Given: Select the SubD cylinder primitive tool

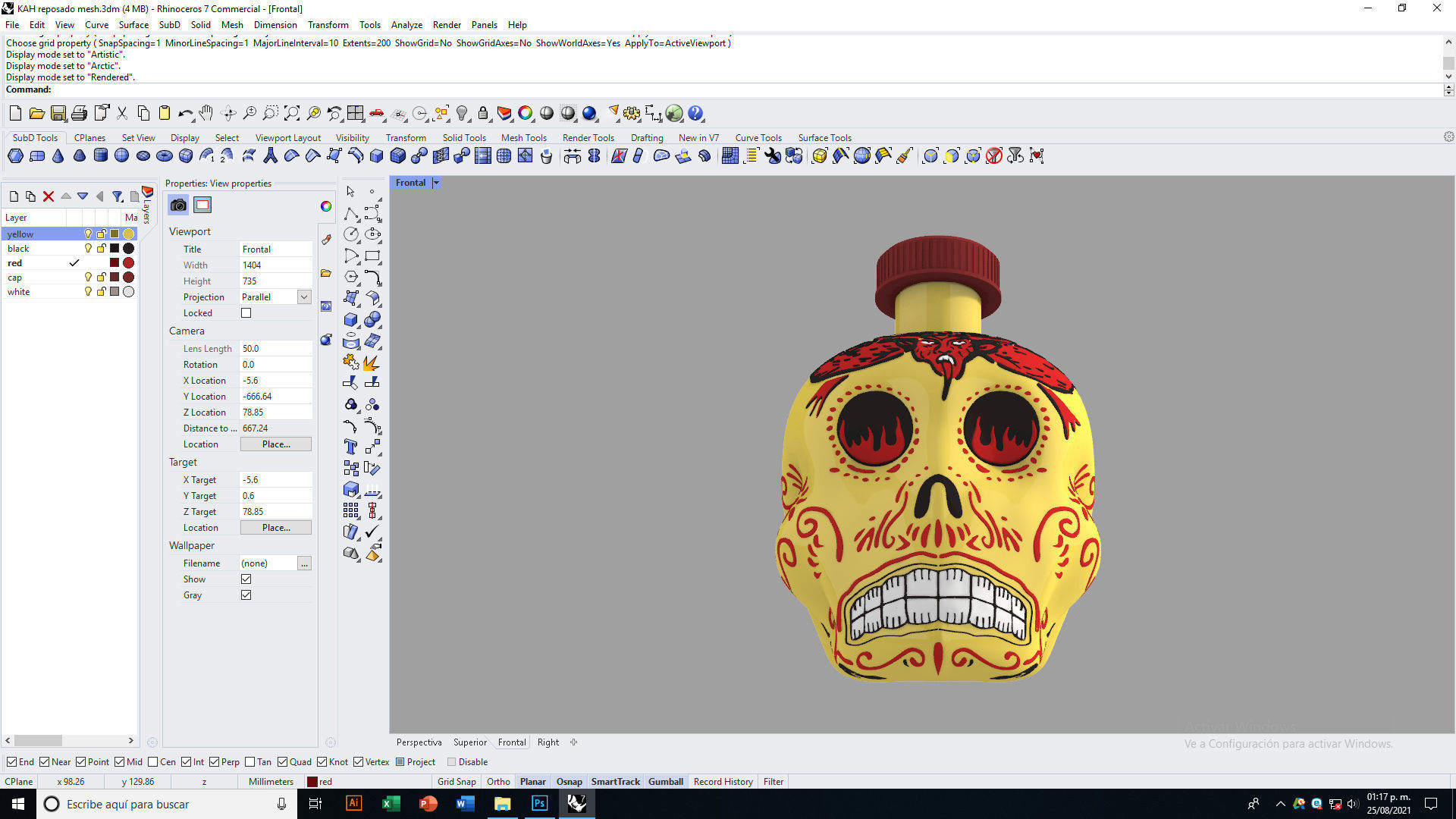Looking at the screenshot, I should [100, 156].
